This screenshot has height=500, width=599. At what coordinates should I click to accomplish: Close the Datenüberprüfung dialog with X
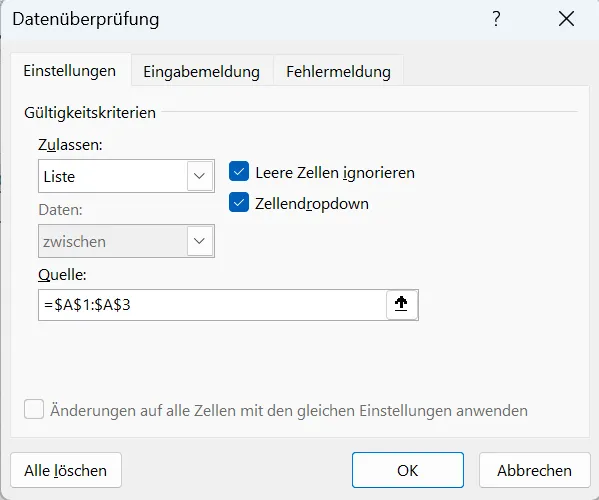(566, 18)
